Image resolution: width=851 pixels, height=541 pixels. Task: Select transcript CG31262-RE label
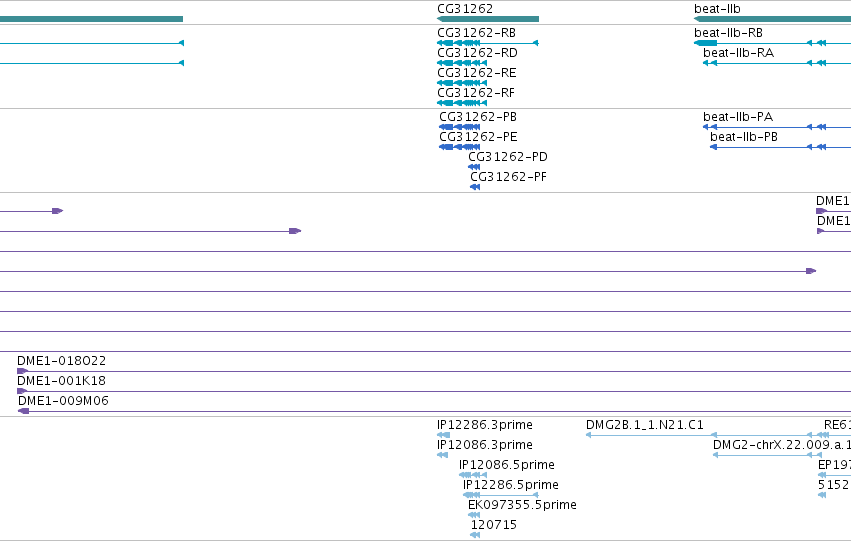tap(477, 73)
